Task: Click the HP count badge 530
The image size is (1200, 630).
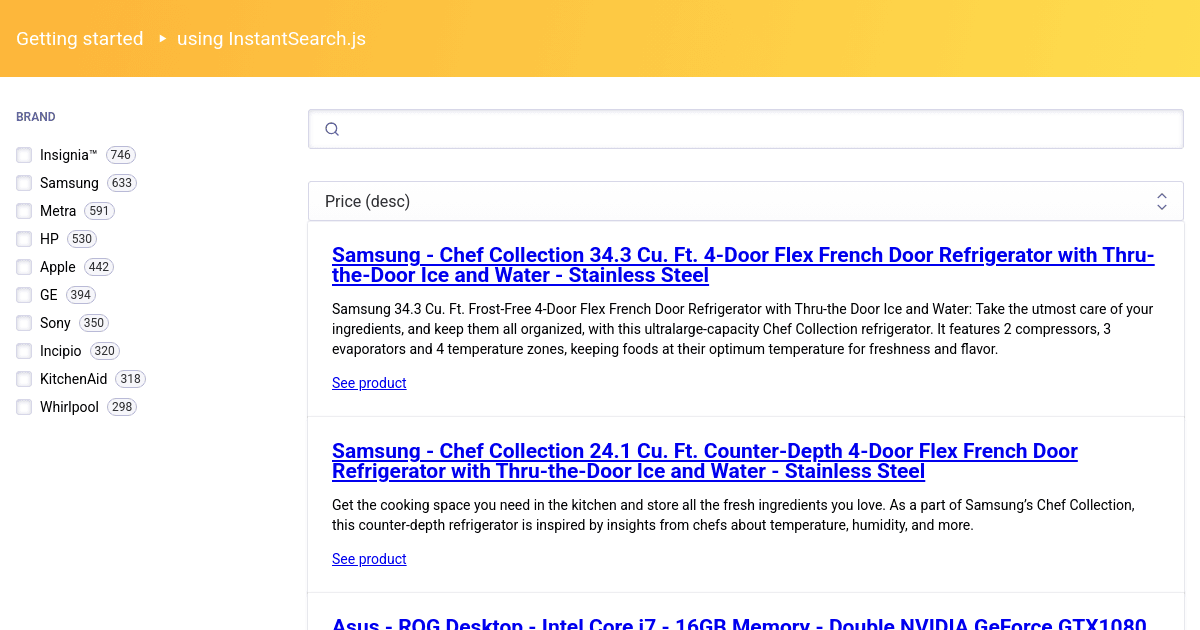Action: coord(82,239)
